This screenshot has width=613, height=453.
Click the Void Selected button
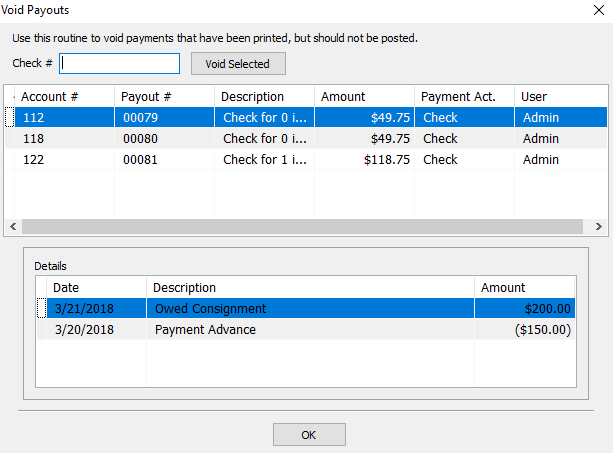point(238,63)
